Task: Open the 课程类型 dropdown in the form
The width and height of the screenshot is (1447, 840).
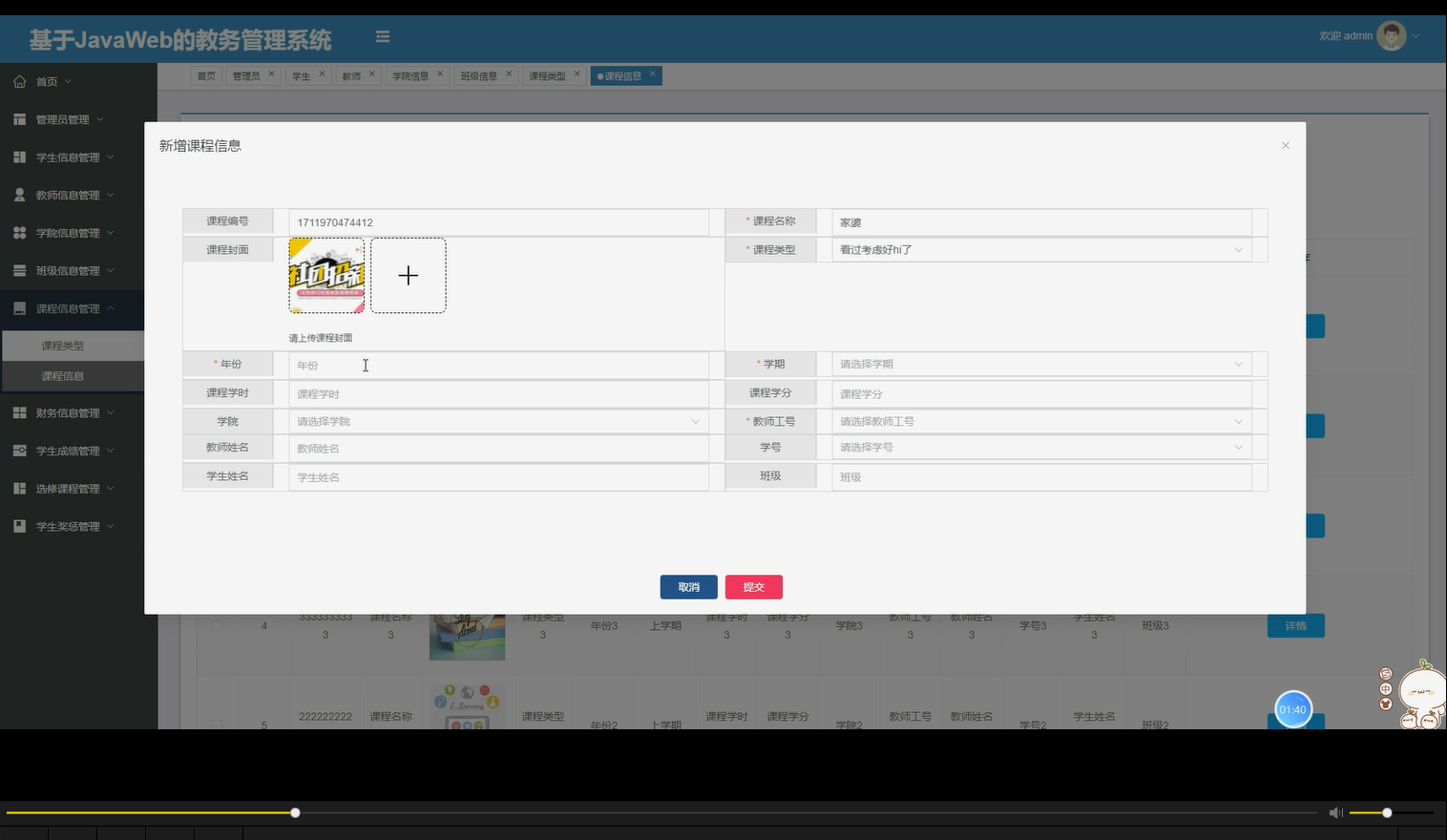Action: [x=1041, y=250]
